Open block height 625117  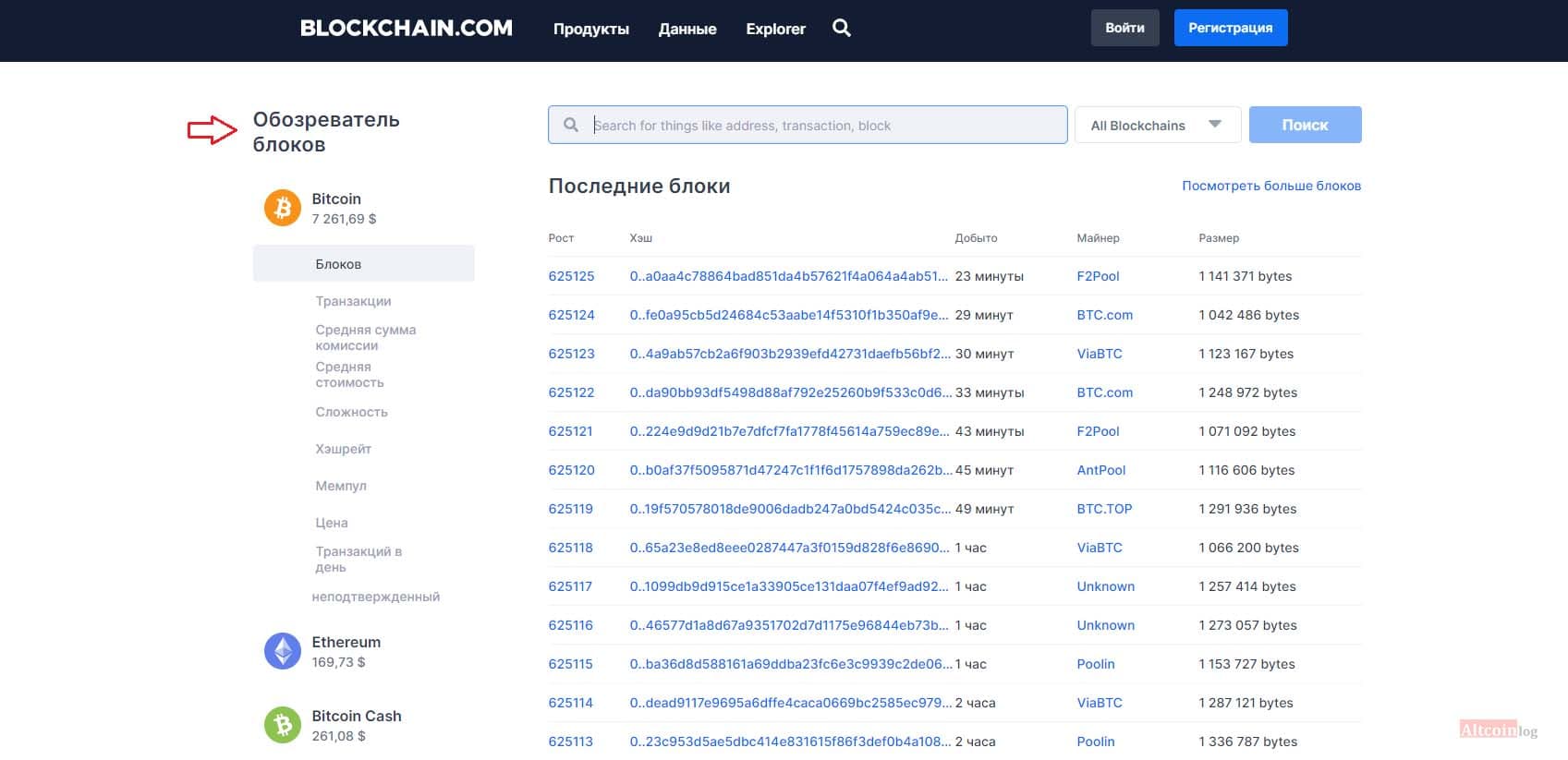[570, 586]
